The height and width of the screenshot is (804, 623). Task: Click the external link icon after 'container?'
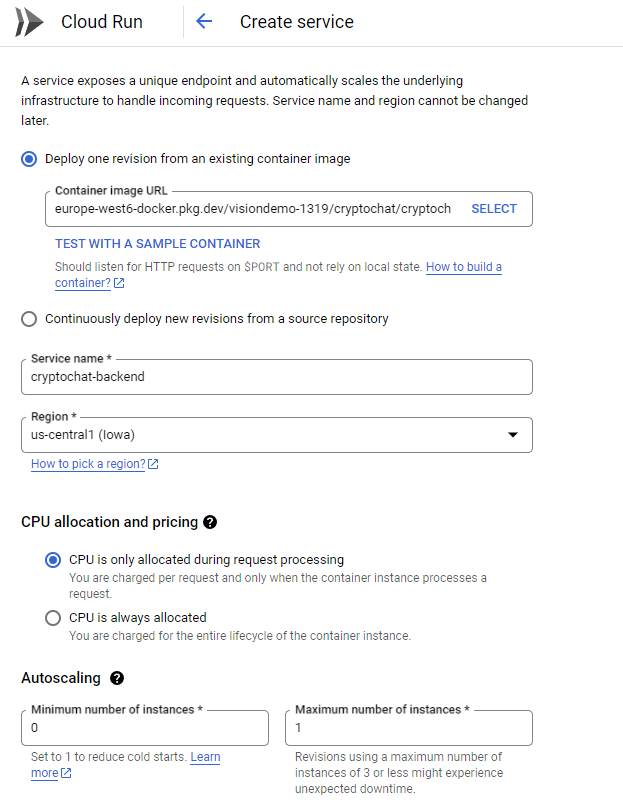click(x=119, y=283)
